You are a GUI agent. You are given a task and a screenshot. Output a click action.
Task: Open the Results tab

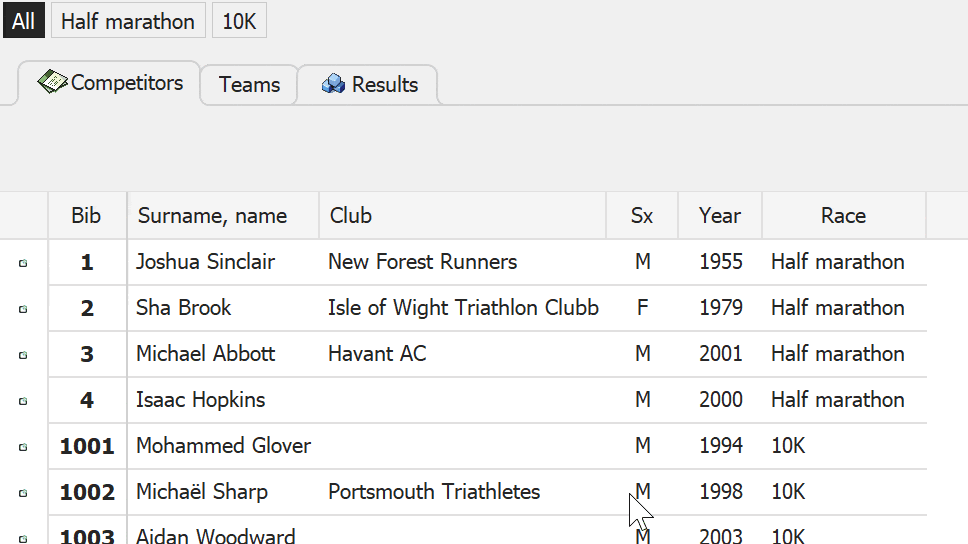coord(384,85)
